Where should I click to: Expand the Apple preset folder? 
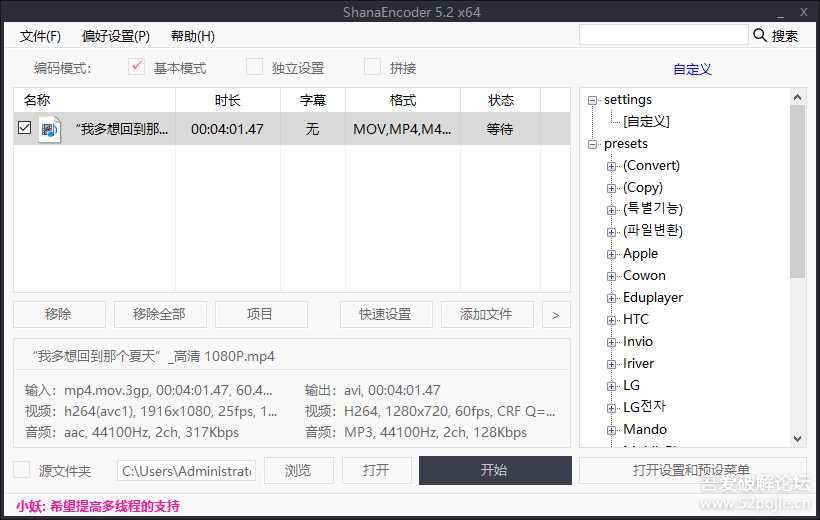click(612, 254)
